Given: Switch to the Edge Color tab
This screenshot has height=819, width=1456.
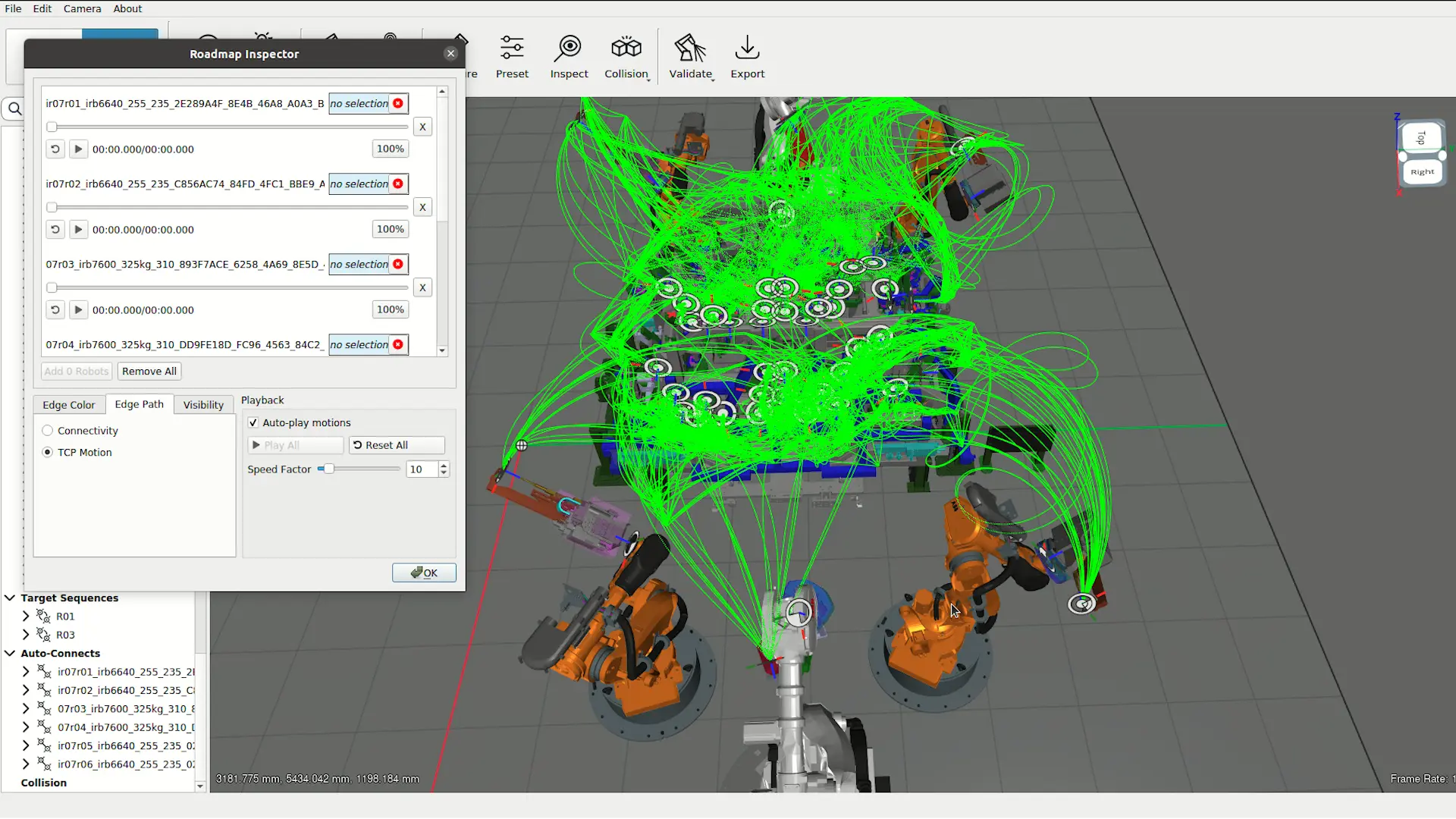Looking at the screenshot, I should point(69,405).
